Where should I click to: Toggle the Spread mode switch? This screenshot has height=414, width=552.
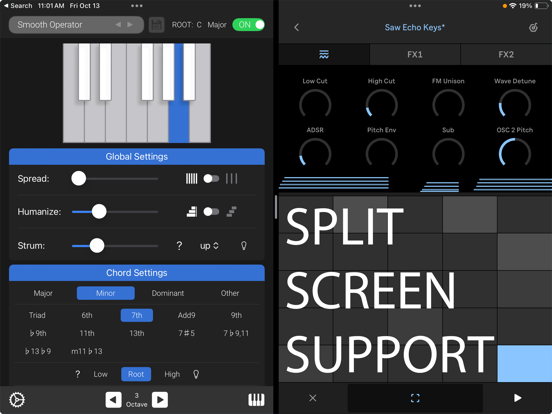click(x=211, y=178)
